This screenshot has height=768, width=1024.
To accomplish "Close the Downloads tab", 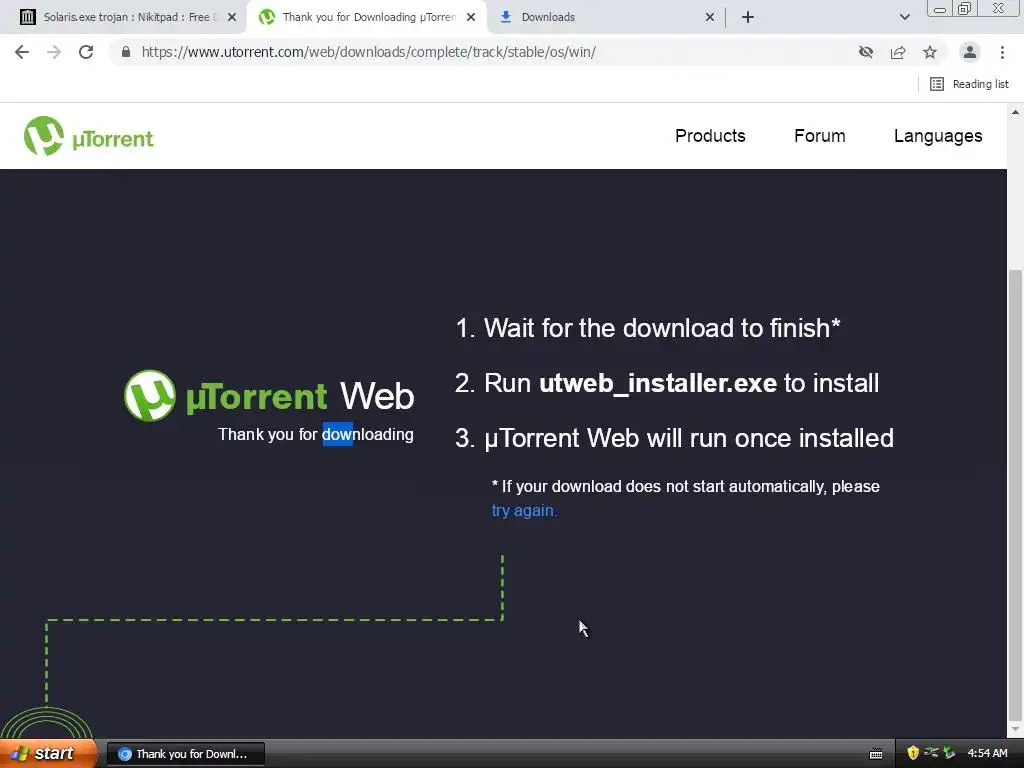I will pos(710,17).
